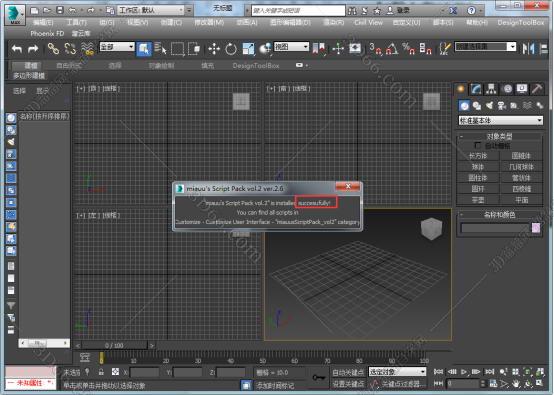This screenshot has width=554, height=395.
Task: Click the Go to End playback button
Action: tap(490, 372)
